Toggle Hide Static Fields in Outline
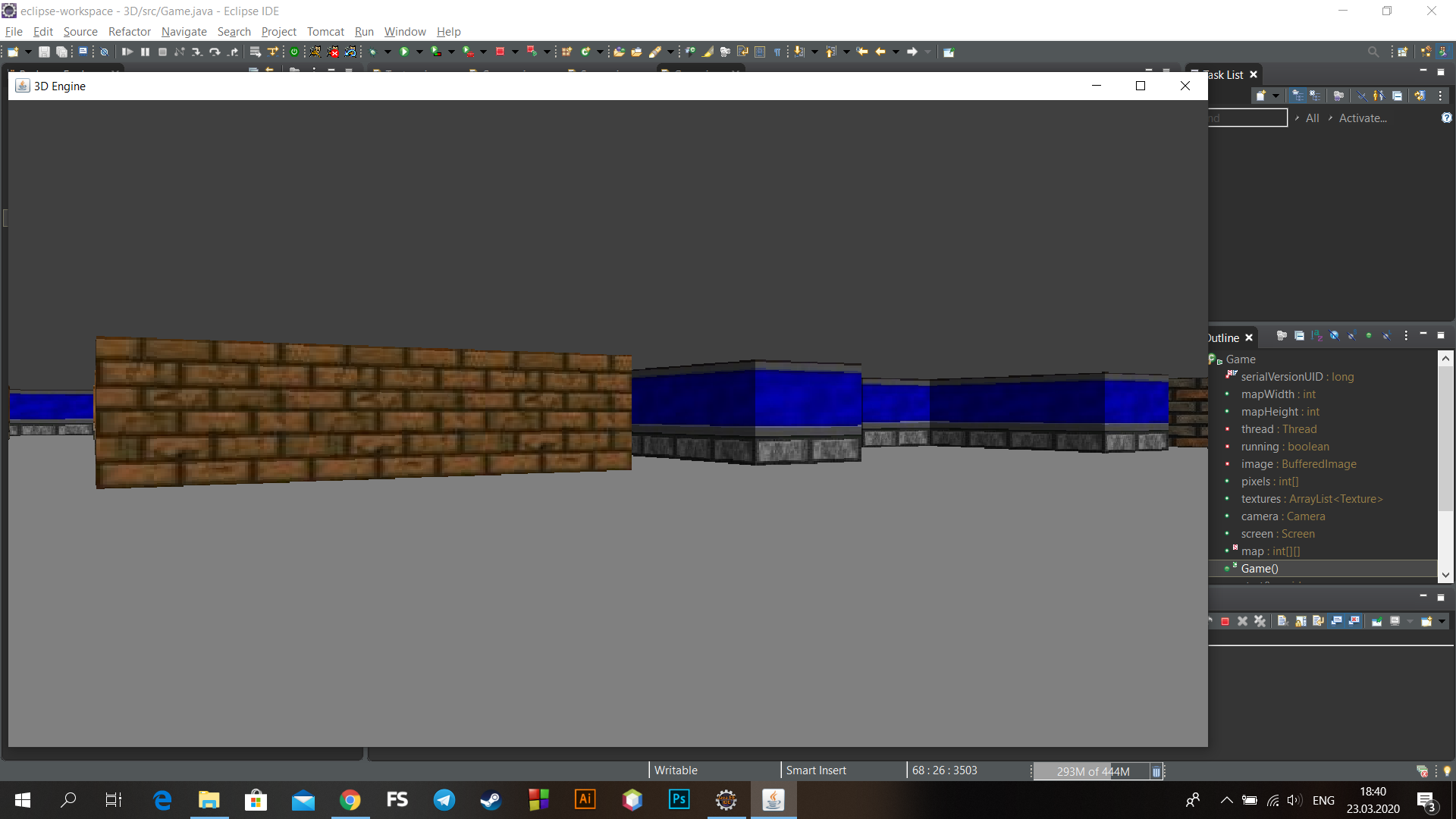The width and height of the screenshot is (1456, 819). 1351,337
